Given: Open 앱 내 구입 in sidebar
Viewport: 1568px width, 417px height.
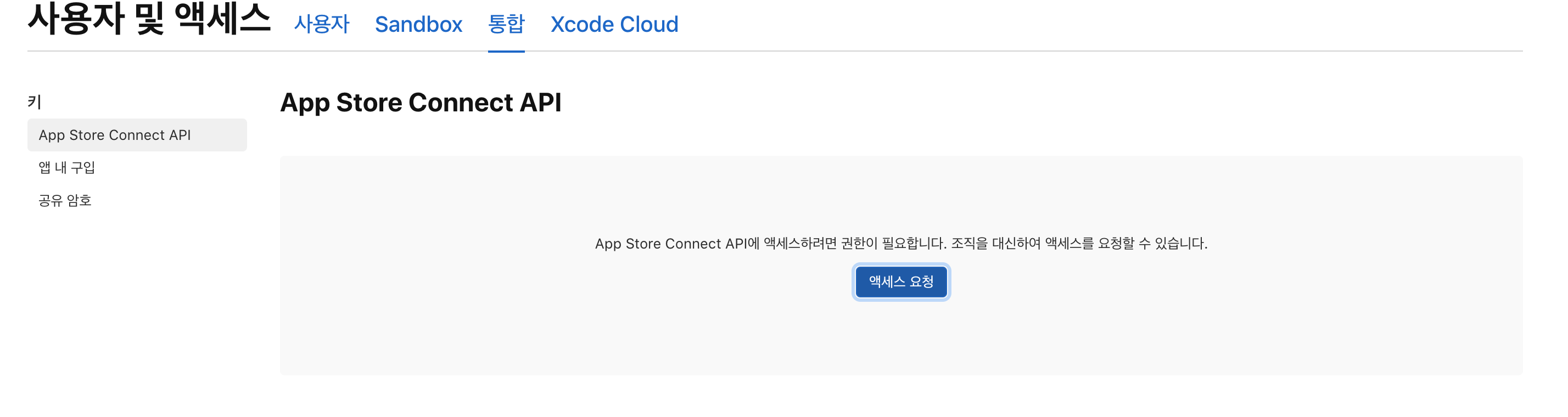Looking at the screenshot, I should point(67,167).
